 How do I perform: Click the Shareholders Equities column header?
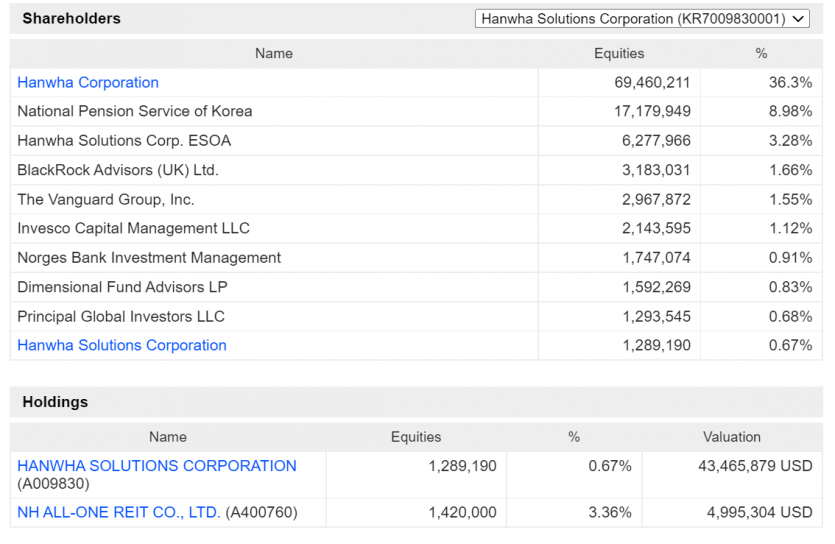tap(619, 53)
